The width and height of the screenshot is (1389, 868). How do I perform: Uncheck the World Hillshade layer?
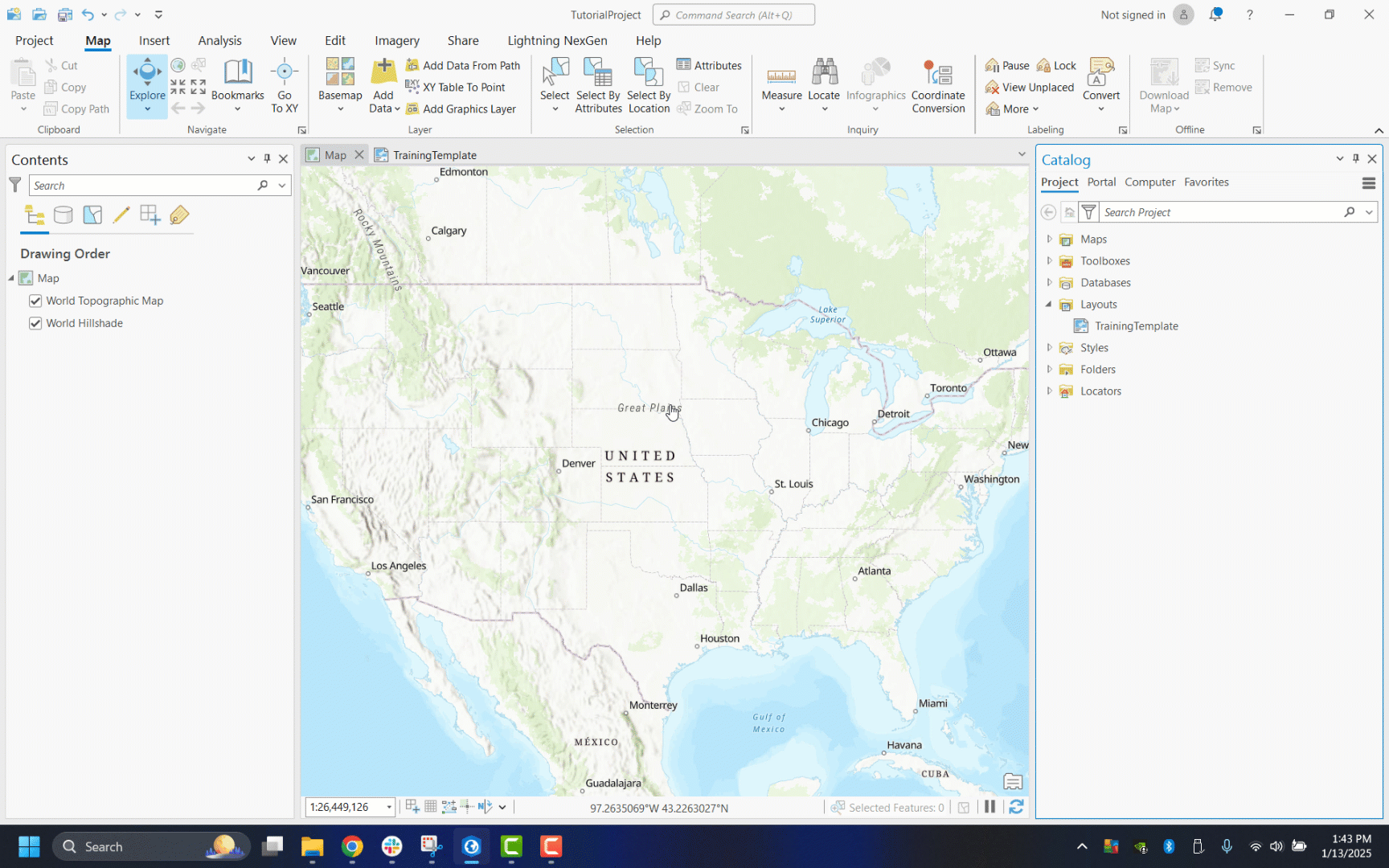[x=35, y=323]
